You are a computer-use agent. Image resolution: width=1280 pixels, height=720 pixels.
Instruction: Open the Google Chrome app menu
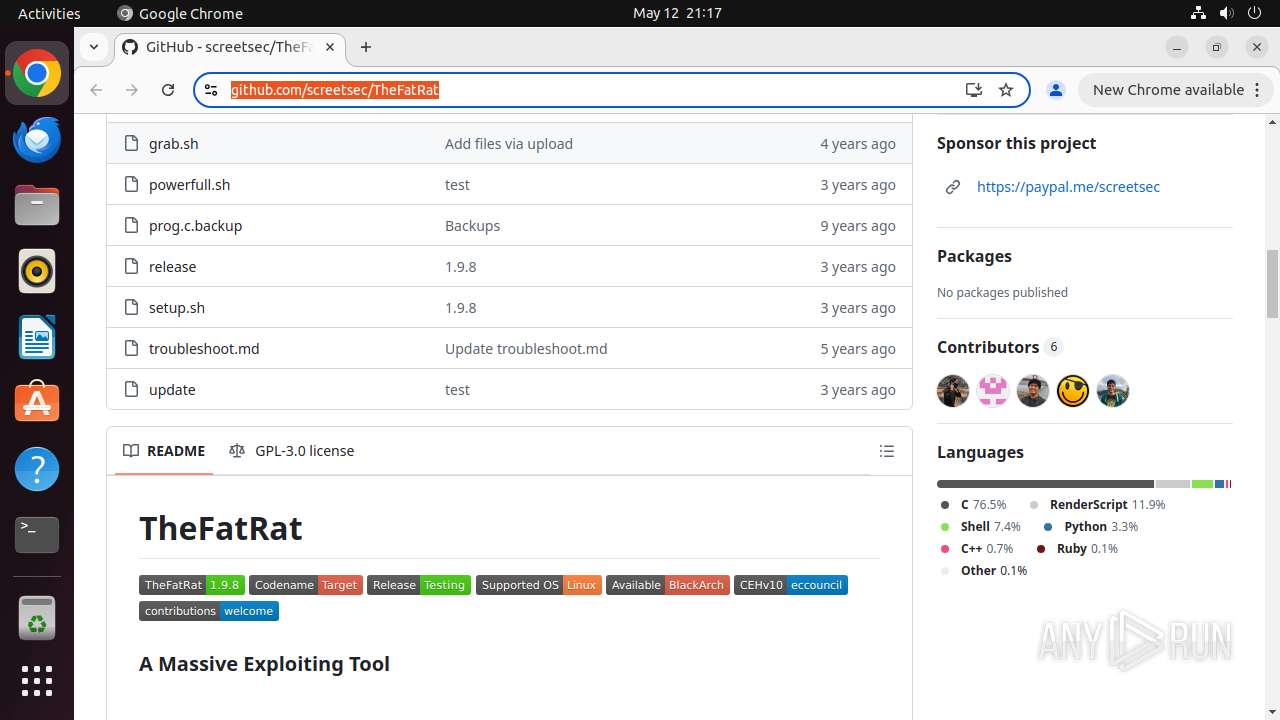click(x=180, y=13)
